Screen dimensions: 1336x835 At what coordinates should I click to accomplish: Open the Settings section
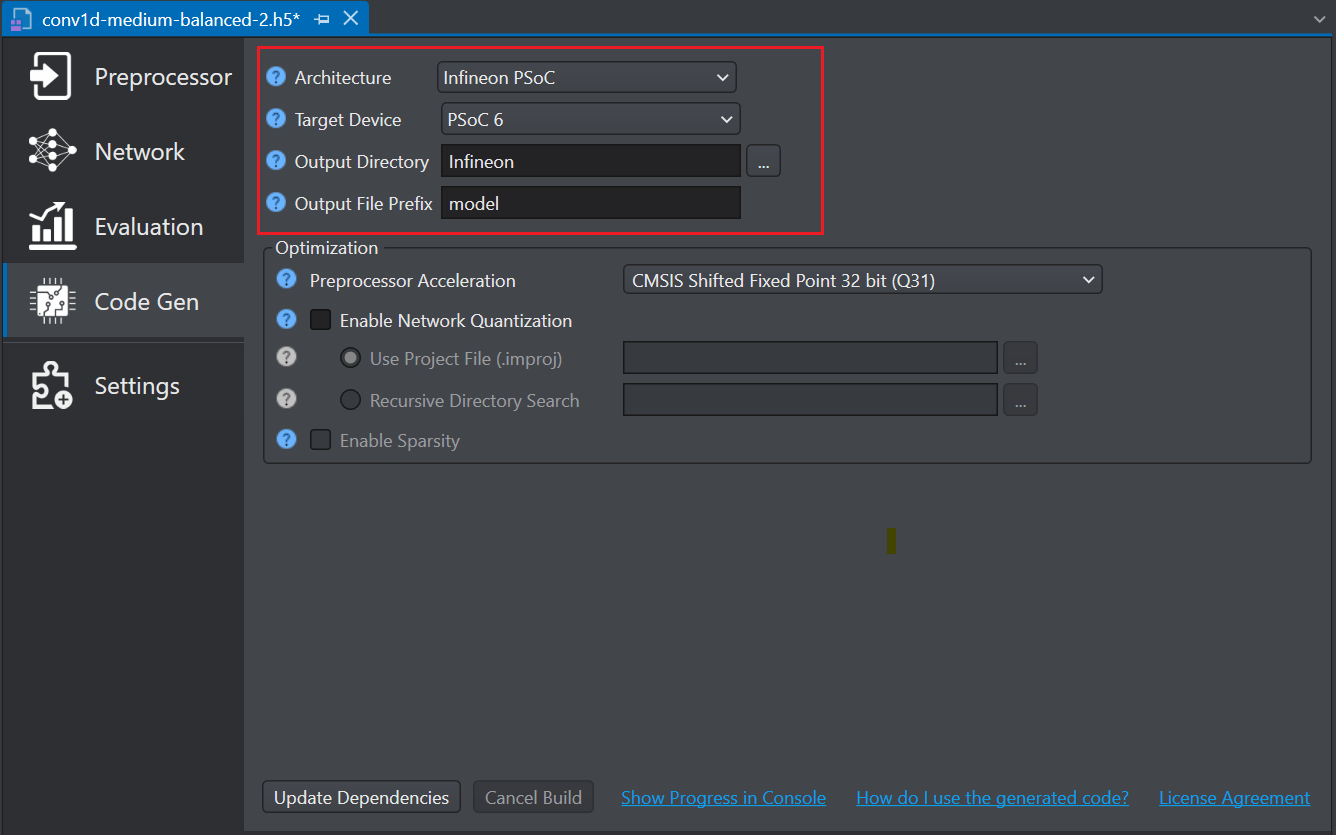point(124,386)
